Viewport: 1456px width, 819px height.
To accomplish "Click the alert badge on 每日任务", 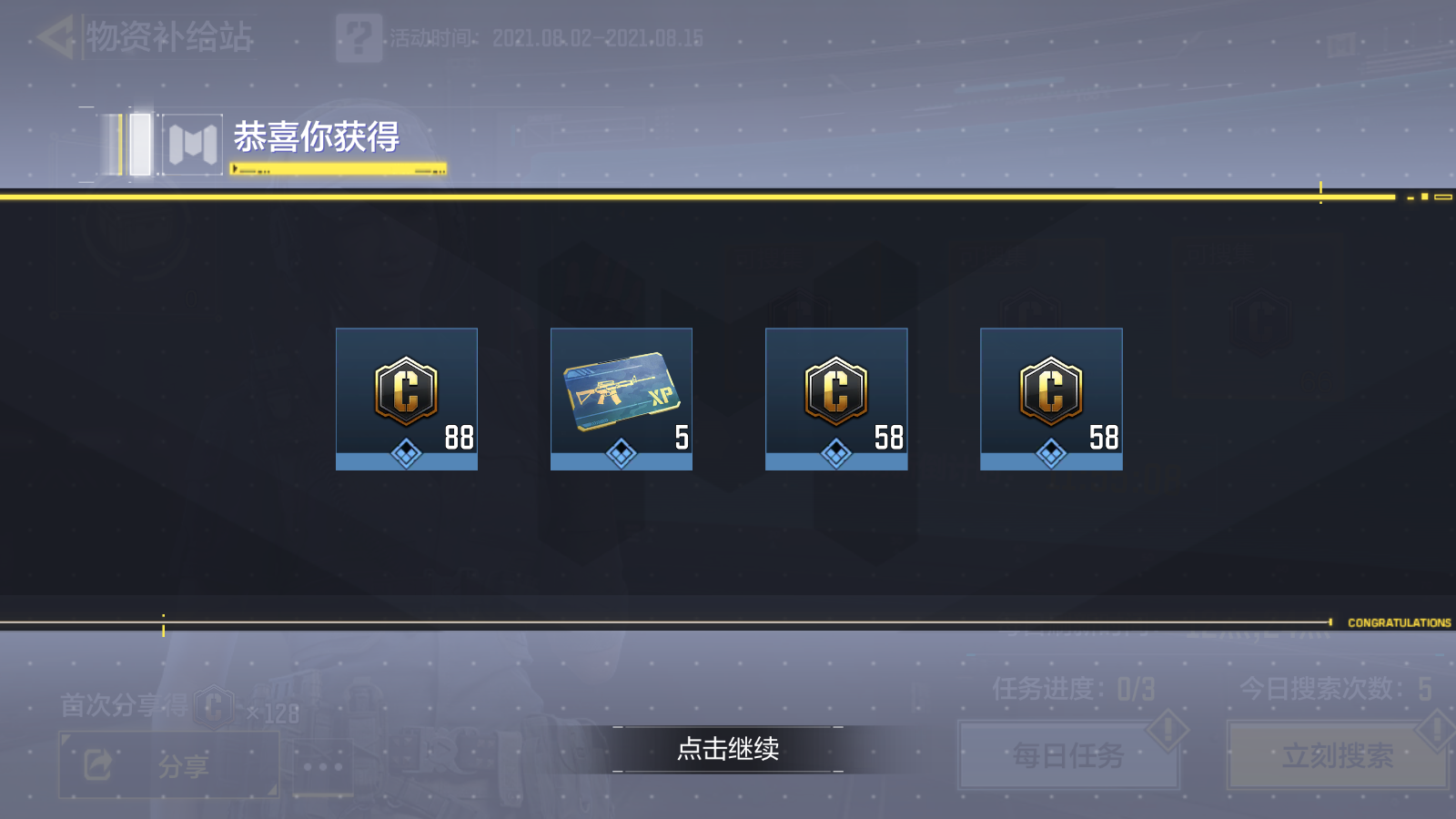I will (1168, 729).
